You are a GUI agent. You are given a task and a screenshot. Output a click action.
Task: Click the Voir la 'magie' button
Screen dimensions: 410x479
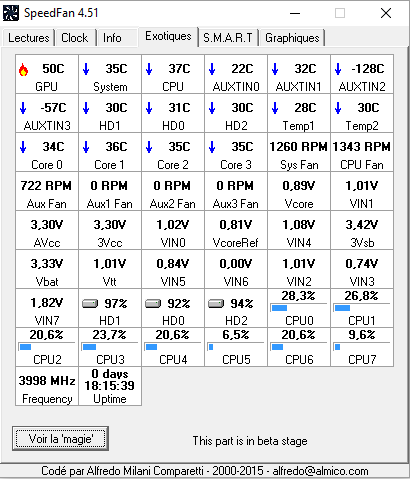pyautogui.click(x=61, y=439)
